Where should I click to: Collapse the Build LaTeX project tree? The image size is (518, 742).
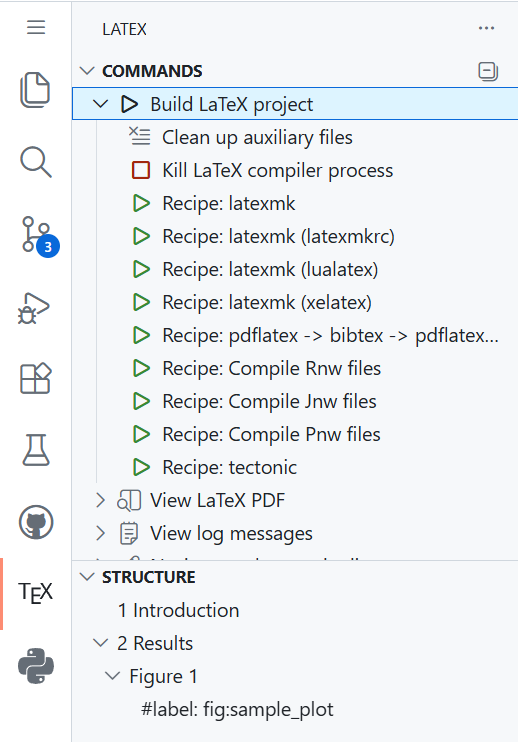(100, 104)
